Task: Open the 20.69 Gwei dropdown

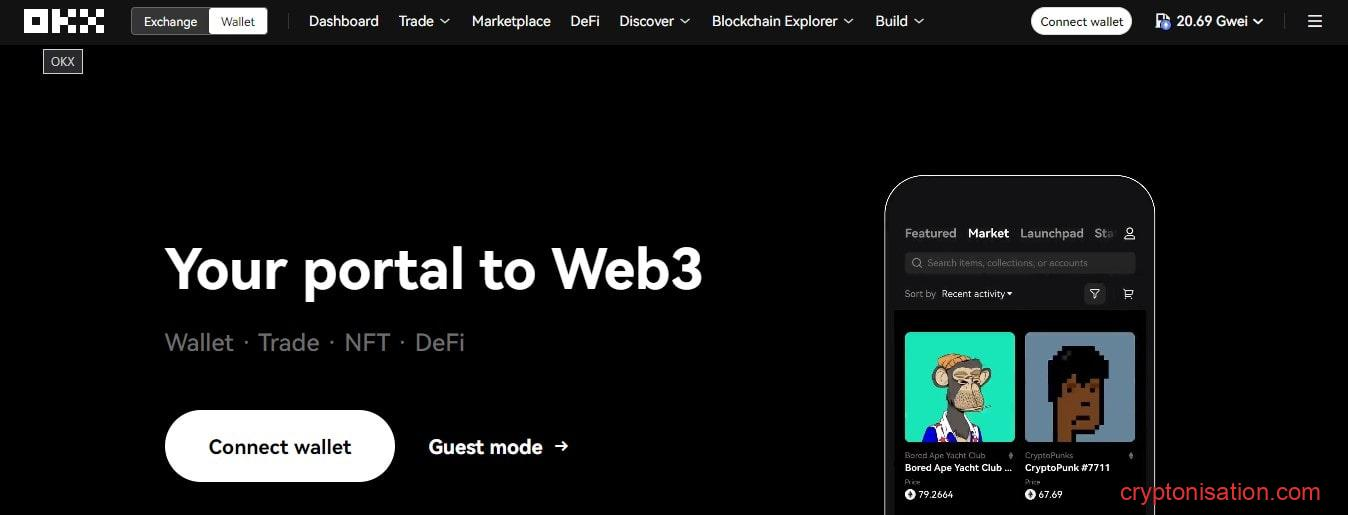Action: [1209, 21]
